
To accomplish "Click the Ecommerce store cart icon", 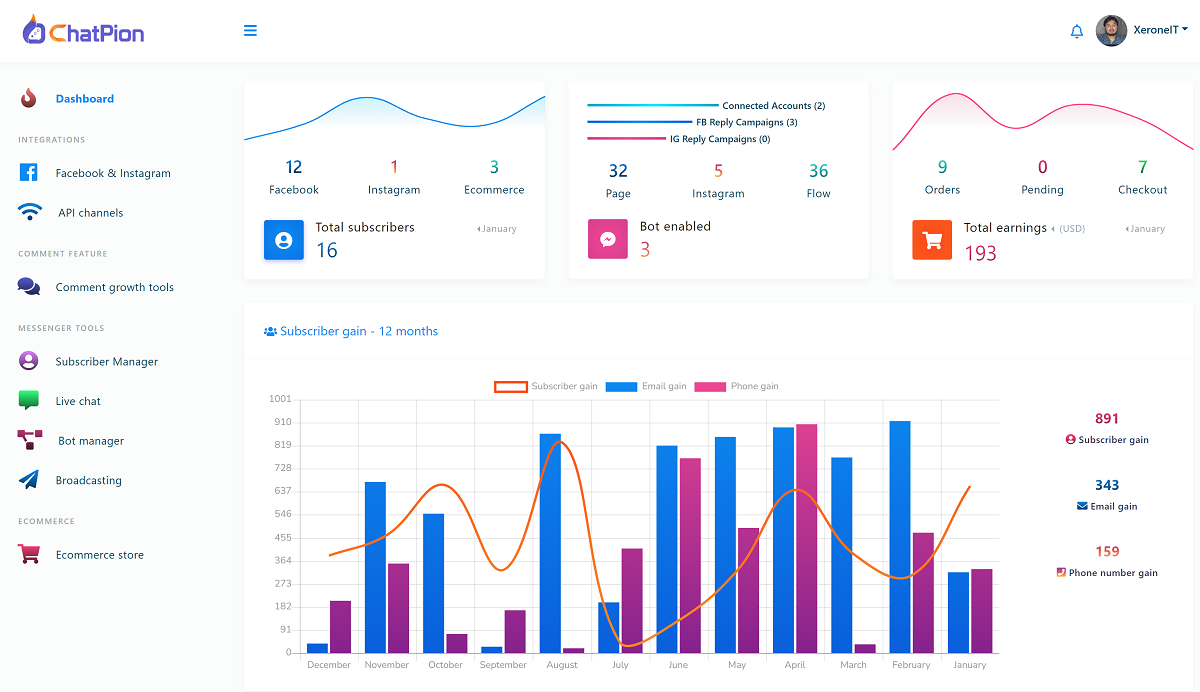I will (x=29, y=554).
